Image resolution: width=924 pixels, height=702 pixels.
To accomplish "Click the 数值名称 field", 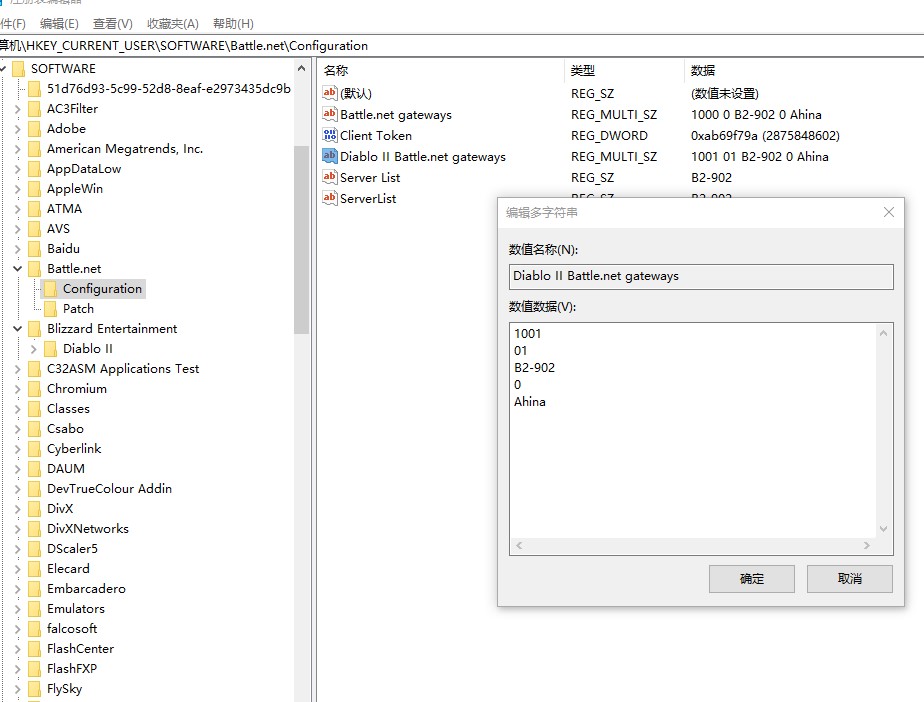I will tap(701, 276).
